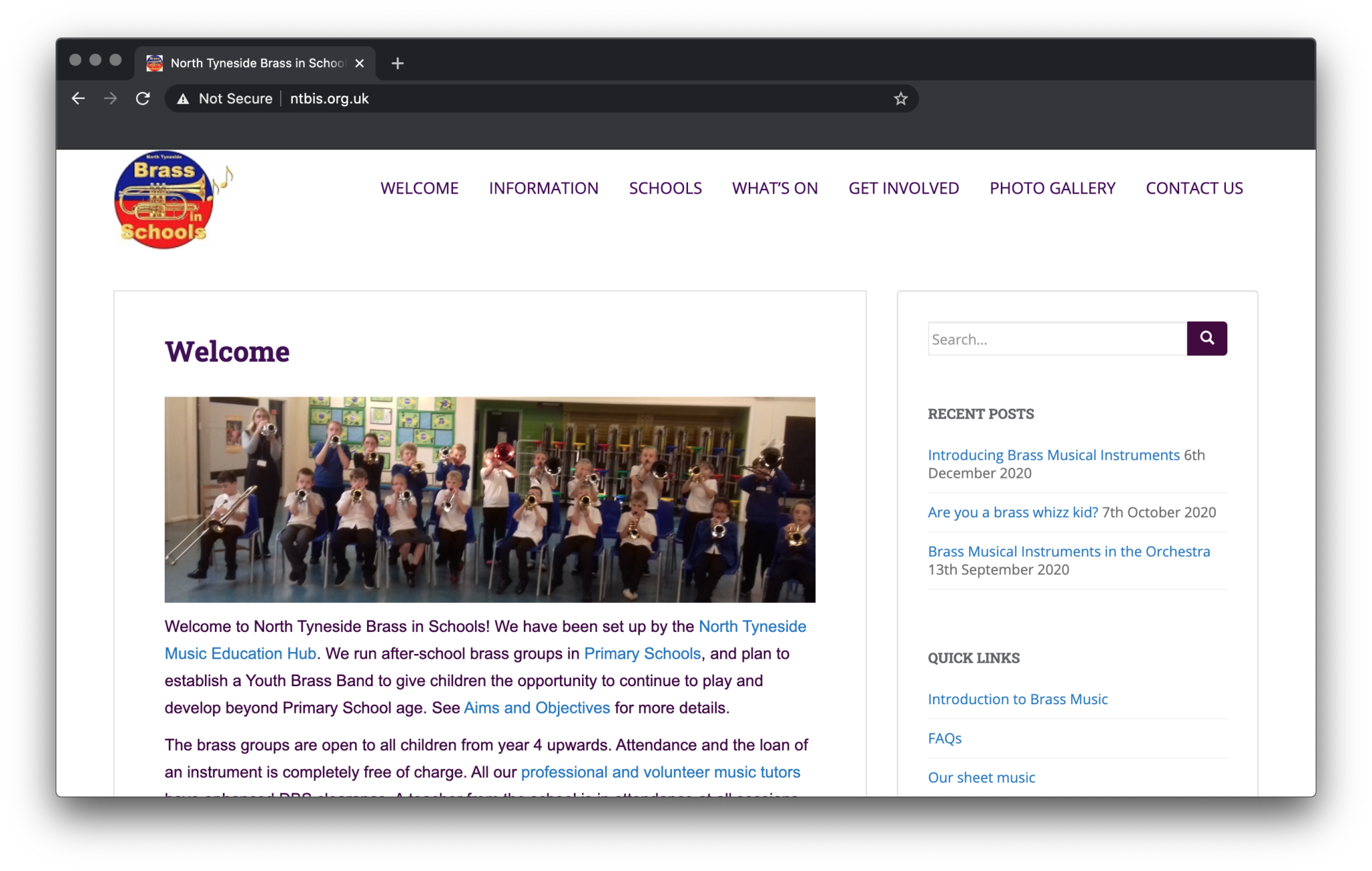Click the RECENT POSTS heading
The width and height of the screenshot is (1372, 871).
981,414
